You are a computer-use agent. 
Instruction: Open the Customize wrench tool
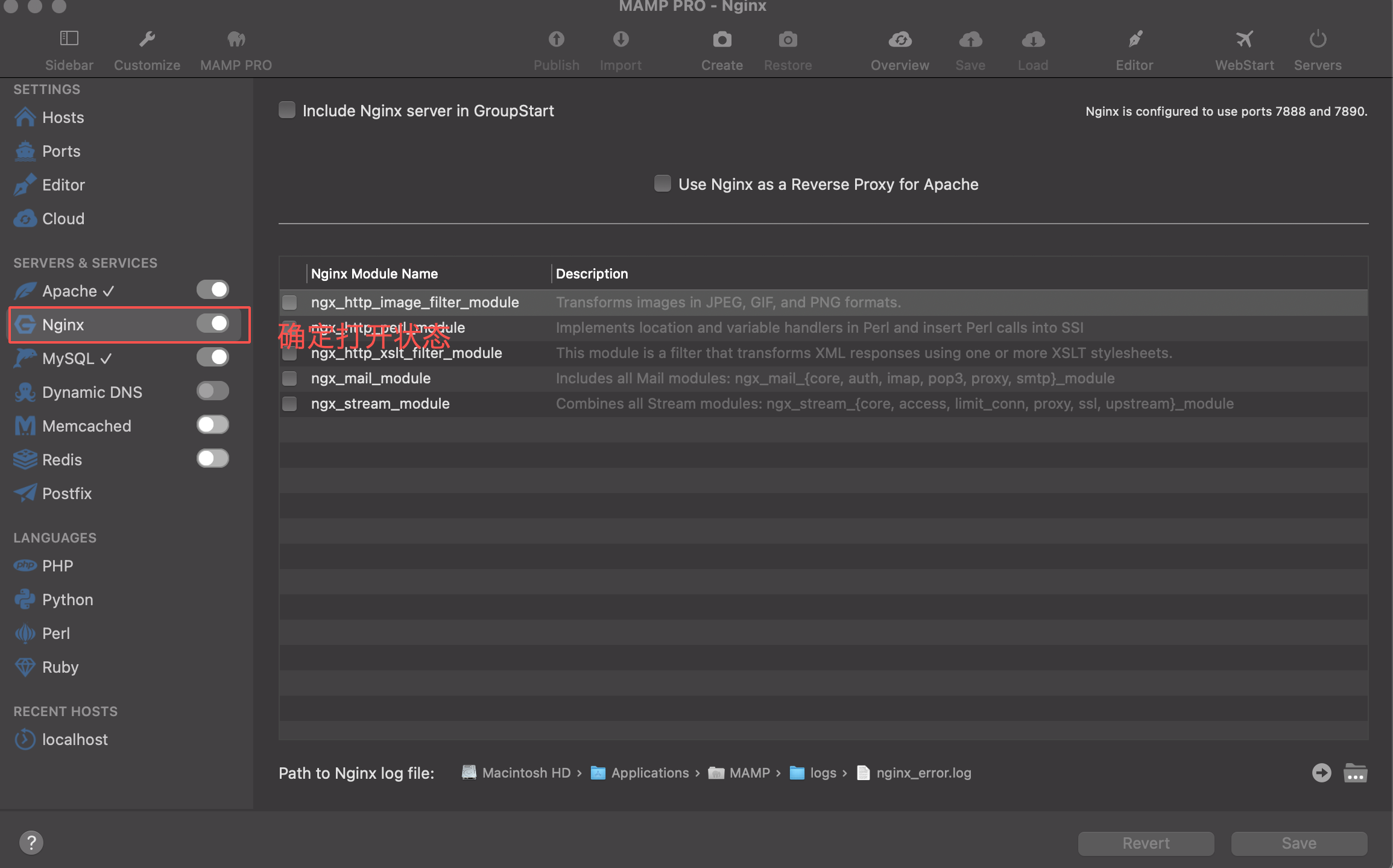tap(147, 40)
